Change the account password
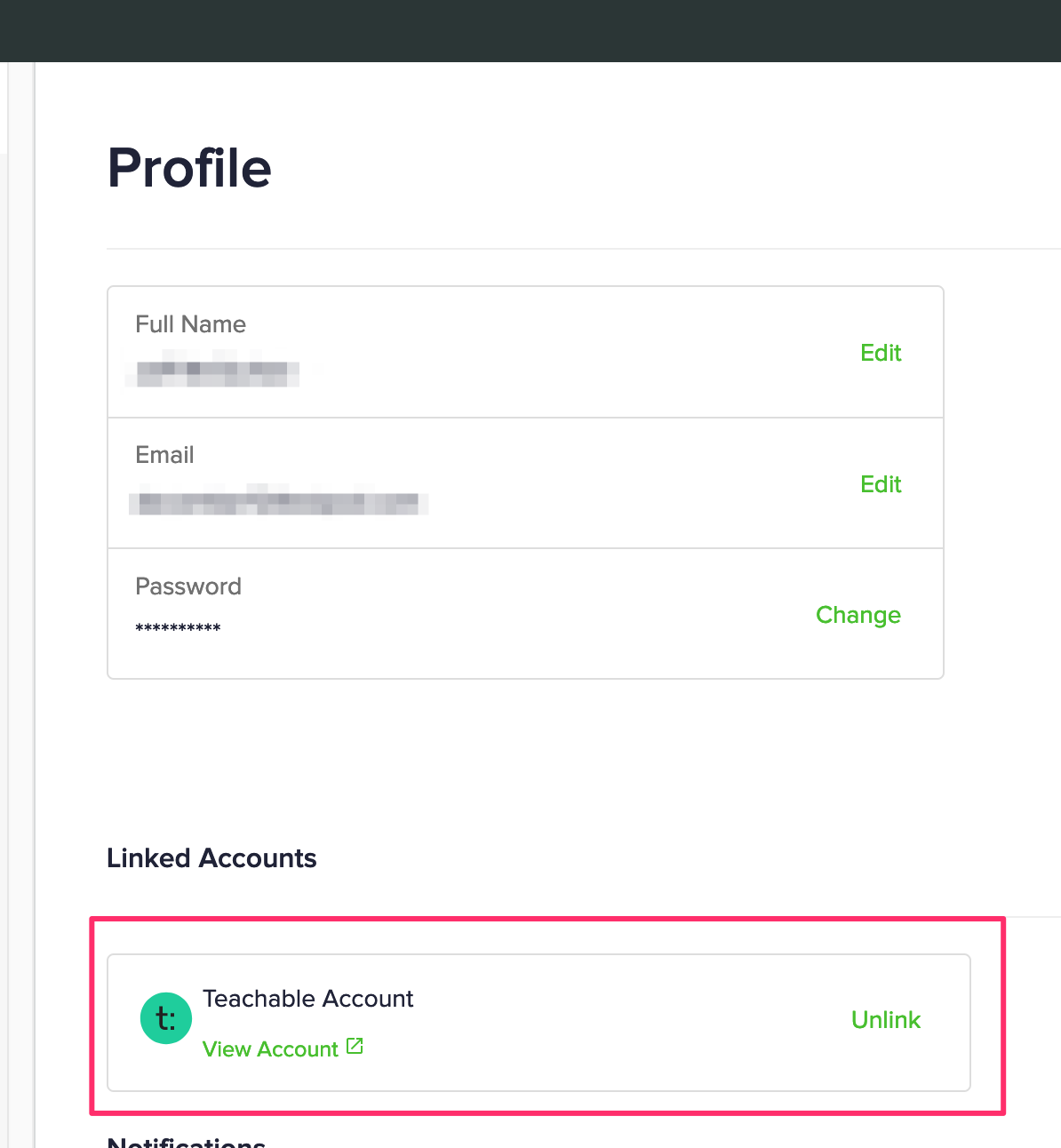Viewport: 1061px width, 1148px height. click(x=858, y=615)
